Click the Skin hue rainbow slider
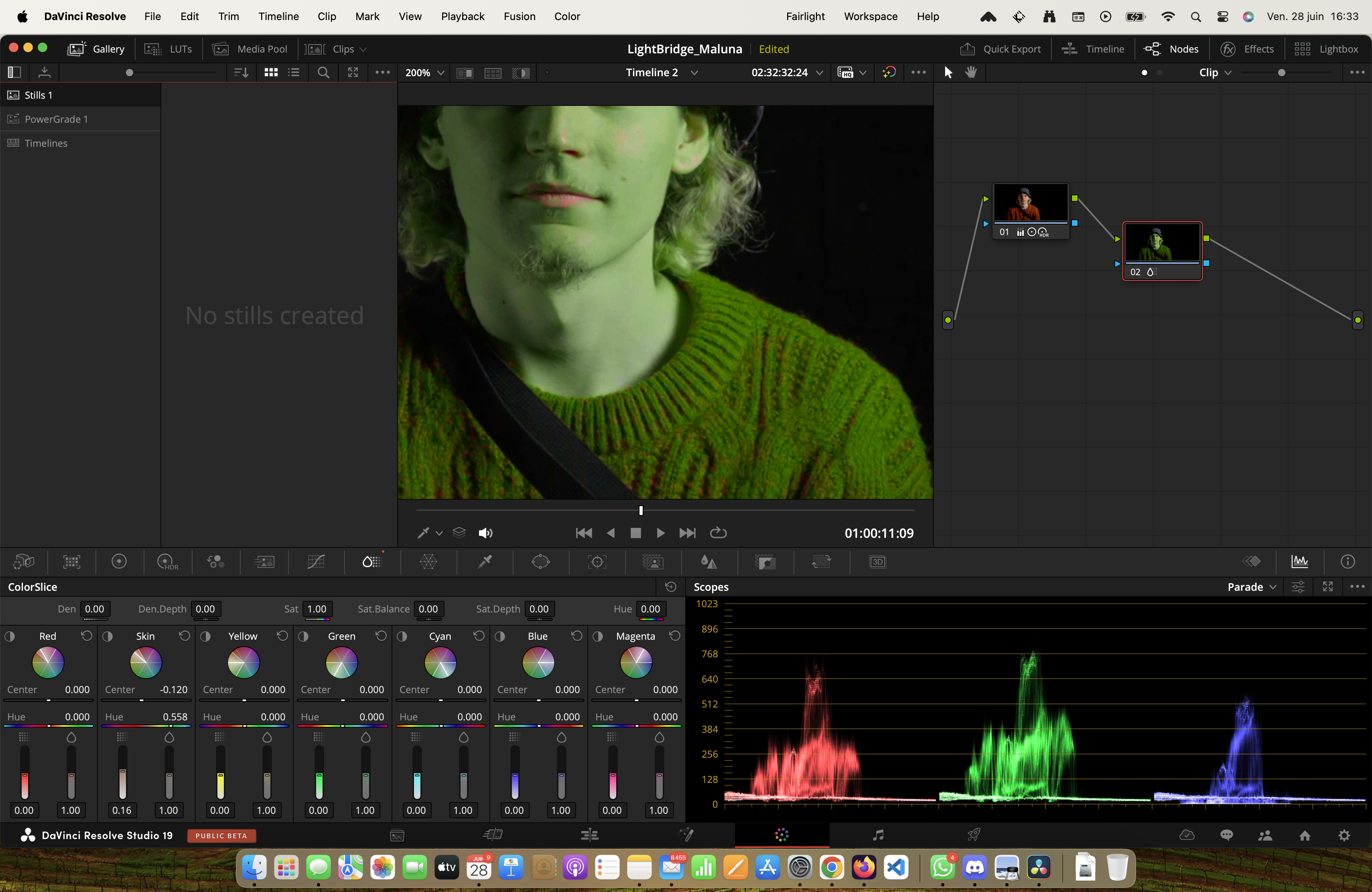 [x=146, y=726]
